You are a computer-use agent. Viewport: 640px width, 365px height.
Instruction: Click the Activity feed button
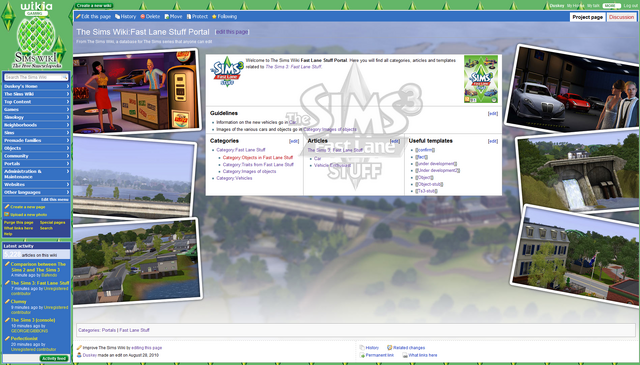[54, 358]
